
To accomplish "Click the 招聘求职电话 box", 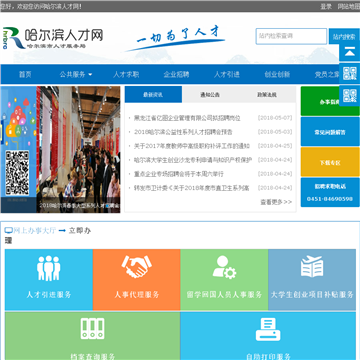I will tap(330, 192).
